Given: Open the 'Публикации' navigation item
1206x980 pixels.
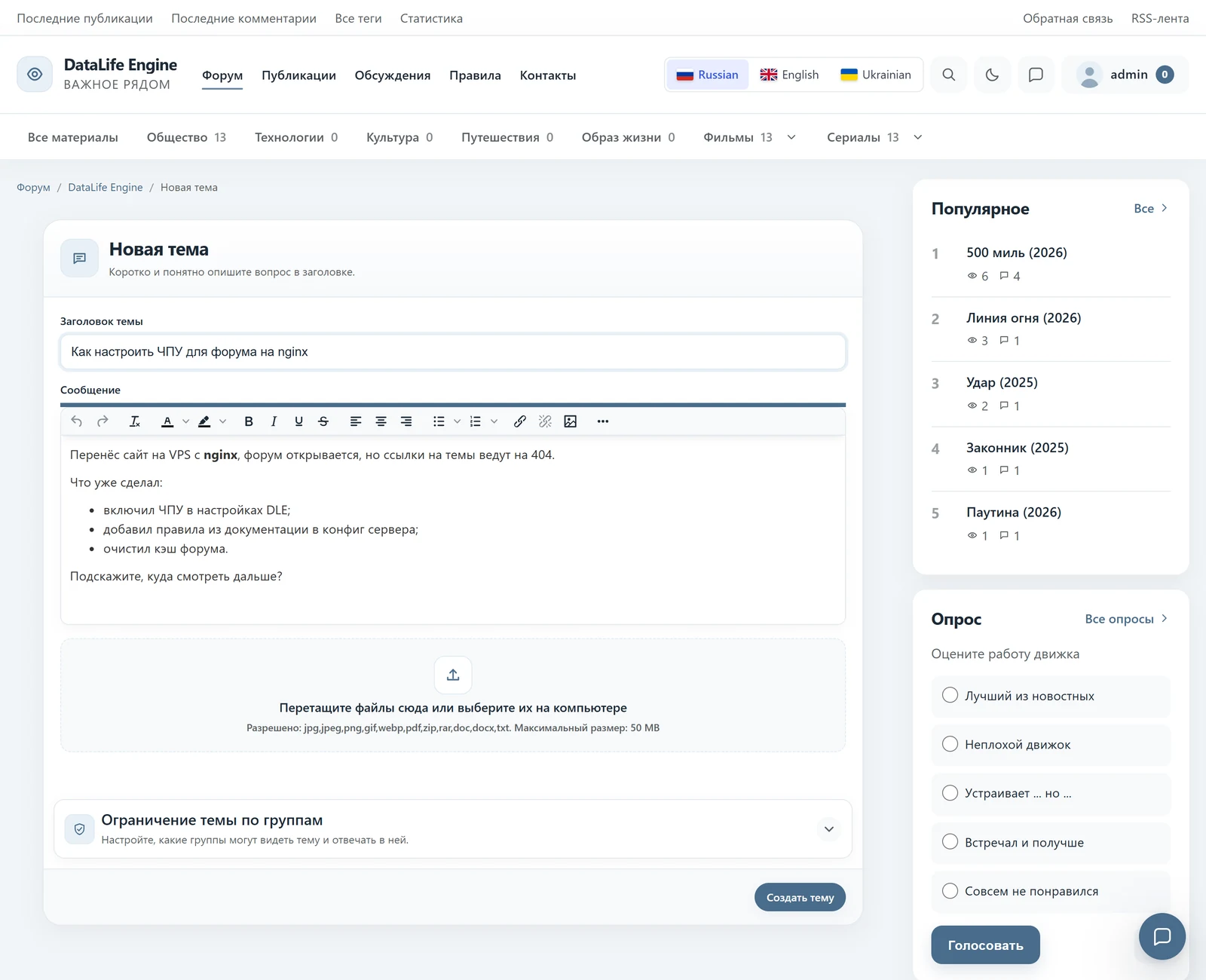Looking at the screenshot, I should point(298,75).
